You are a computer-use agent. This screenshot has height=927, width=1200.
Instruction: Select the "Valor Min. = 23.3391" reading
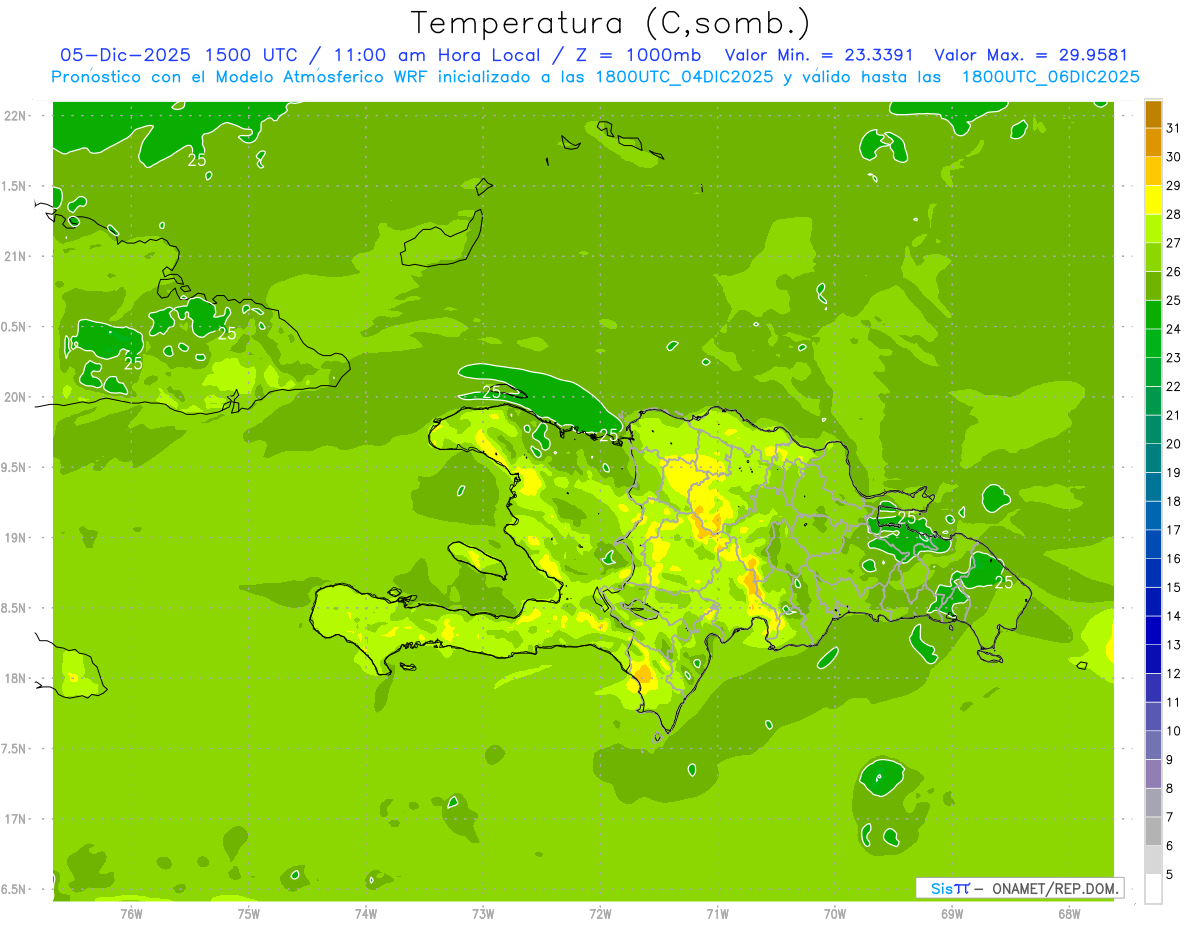click(820, 55)
